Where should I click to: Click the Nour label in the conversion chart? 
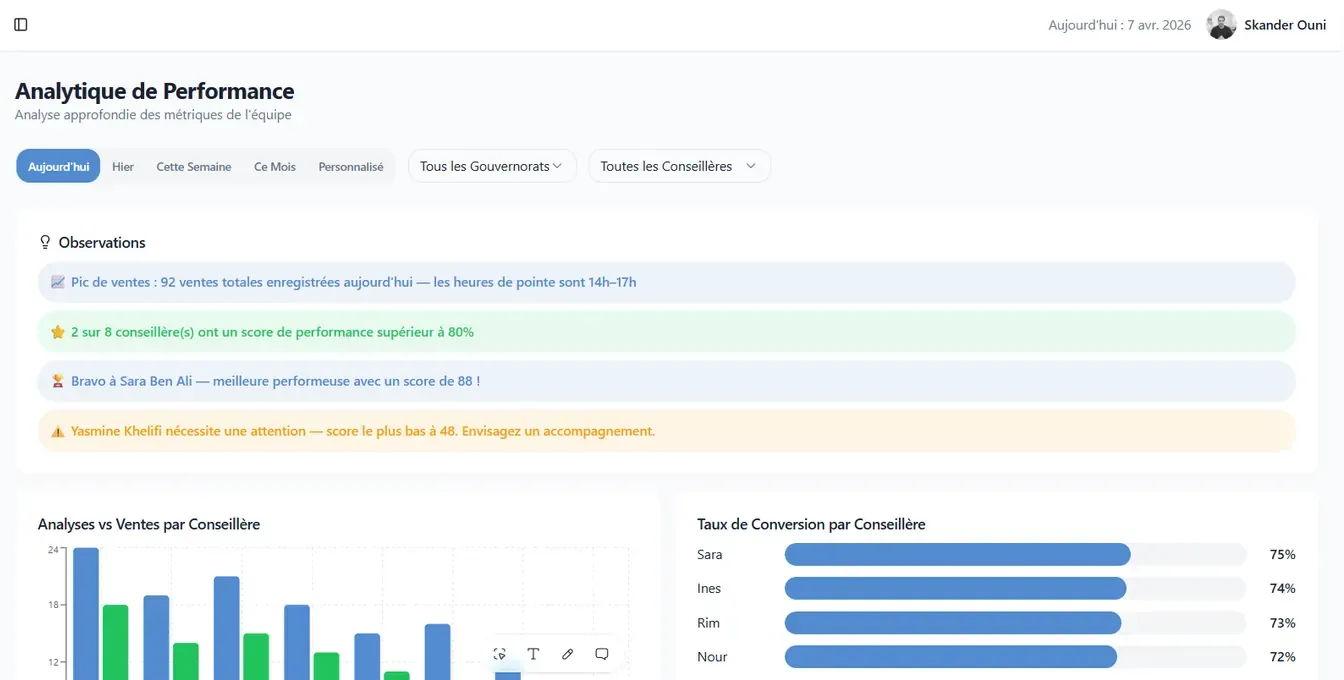click(712, 657)
